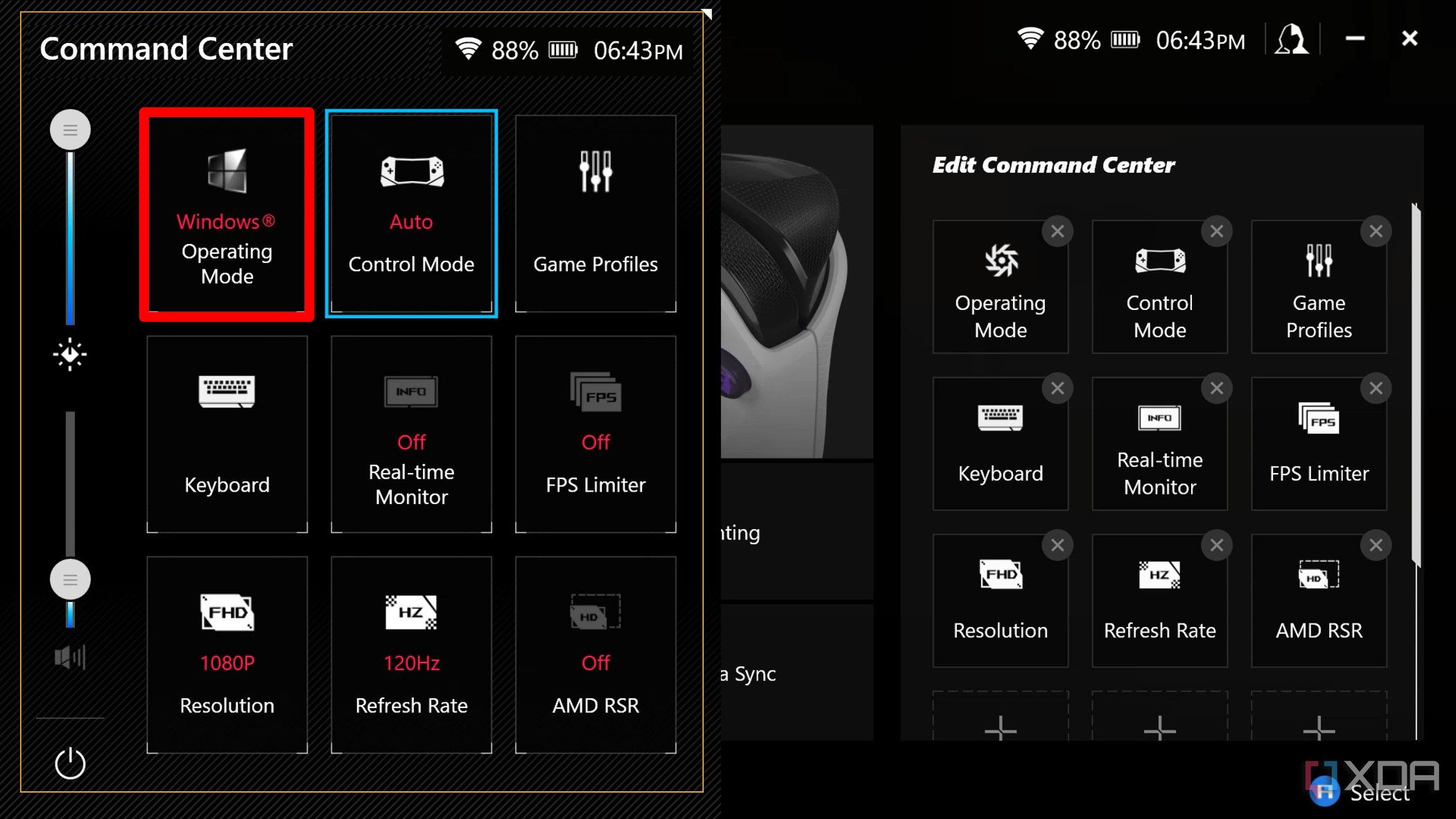Select Resolution 1080P tile
Viewport: 1456px width, 819px height.
click(227, 656)
